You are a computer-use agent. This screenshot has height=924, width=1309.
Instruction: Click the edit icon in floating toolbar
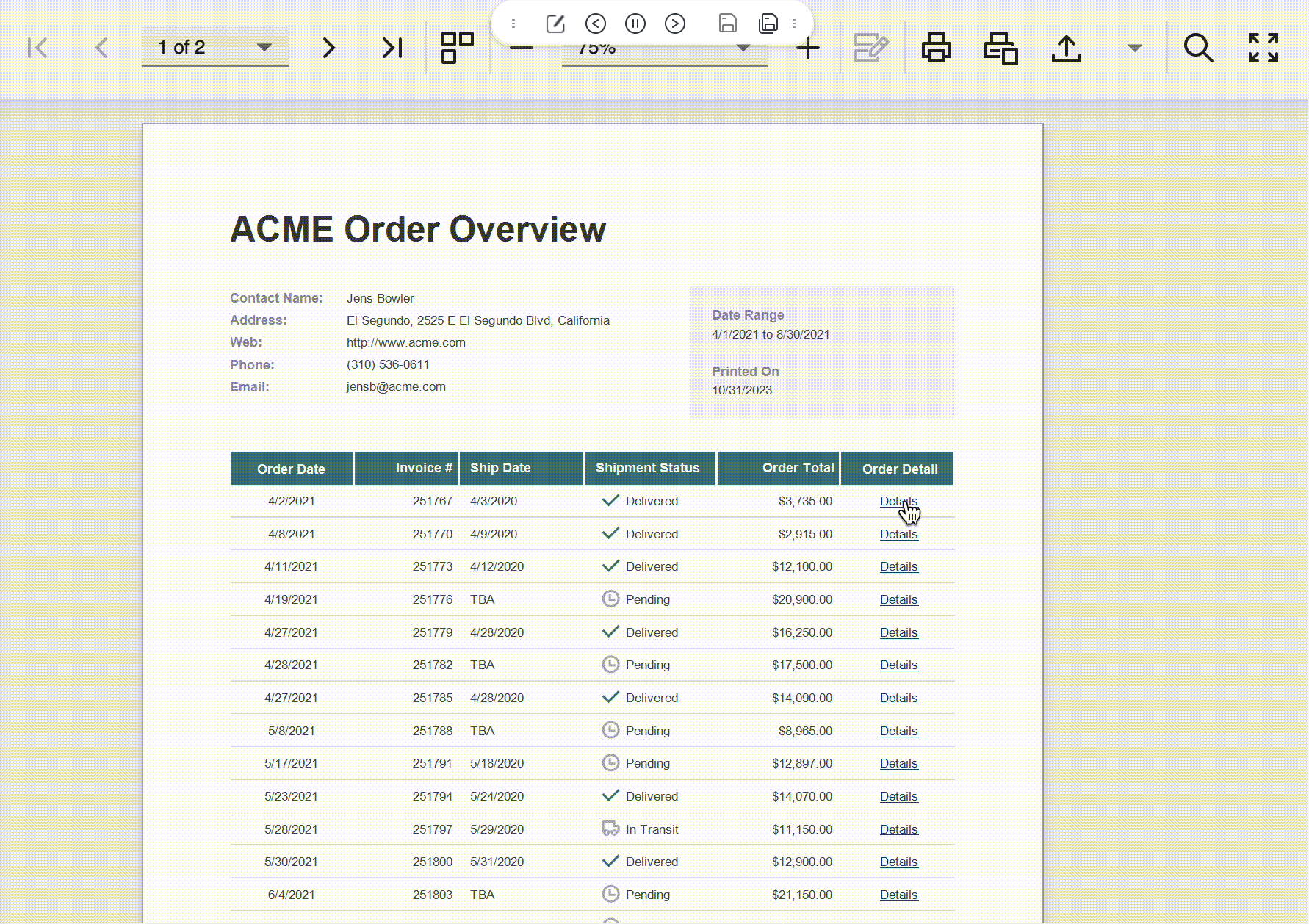point(555,24)
